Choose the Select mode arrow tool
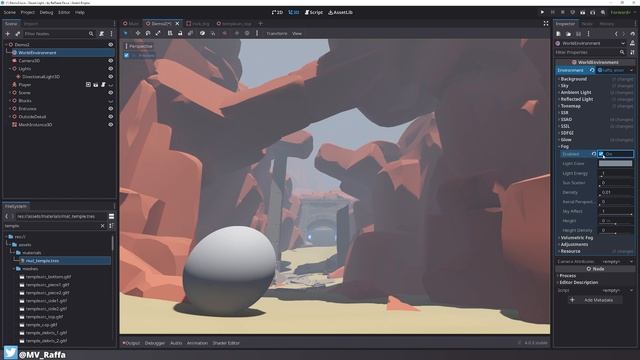This screenshot has height=360, width=640. [x=126, y=33]
